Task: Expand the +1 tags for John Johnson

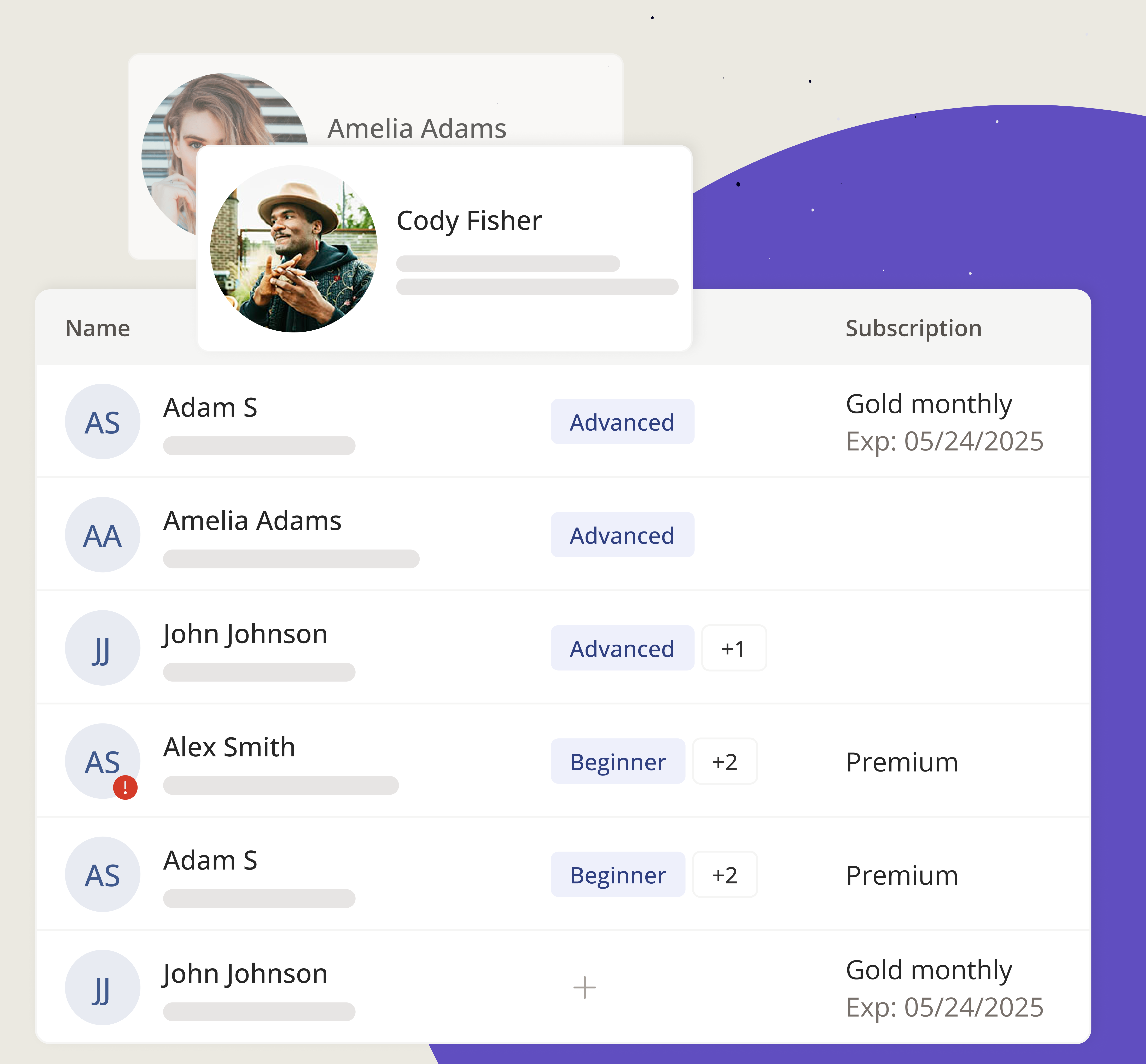Action: (734, 648)
